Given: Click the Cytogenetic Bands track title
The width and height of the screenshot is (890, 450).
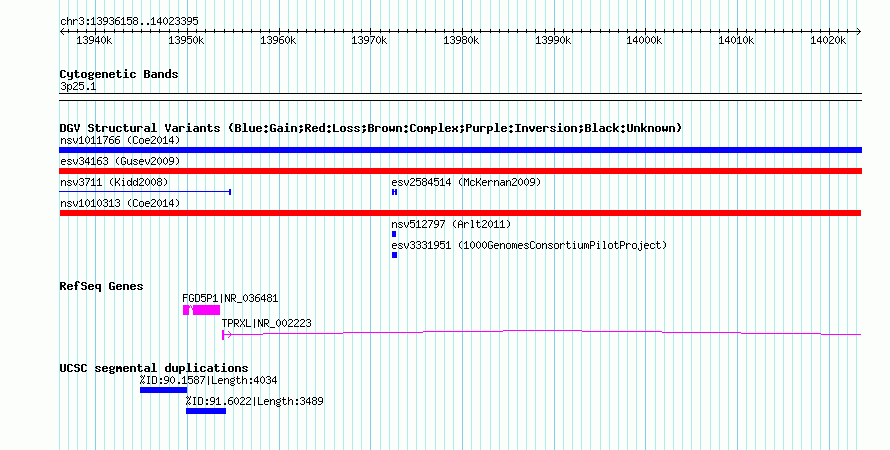Looking at the screenshot, I should [x=119, y=74].
